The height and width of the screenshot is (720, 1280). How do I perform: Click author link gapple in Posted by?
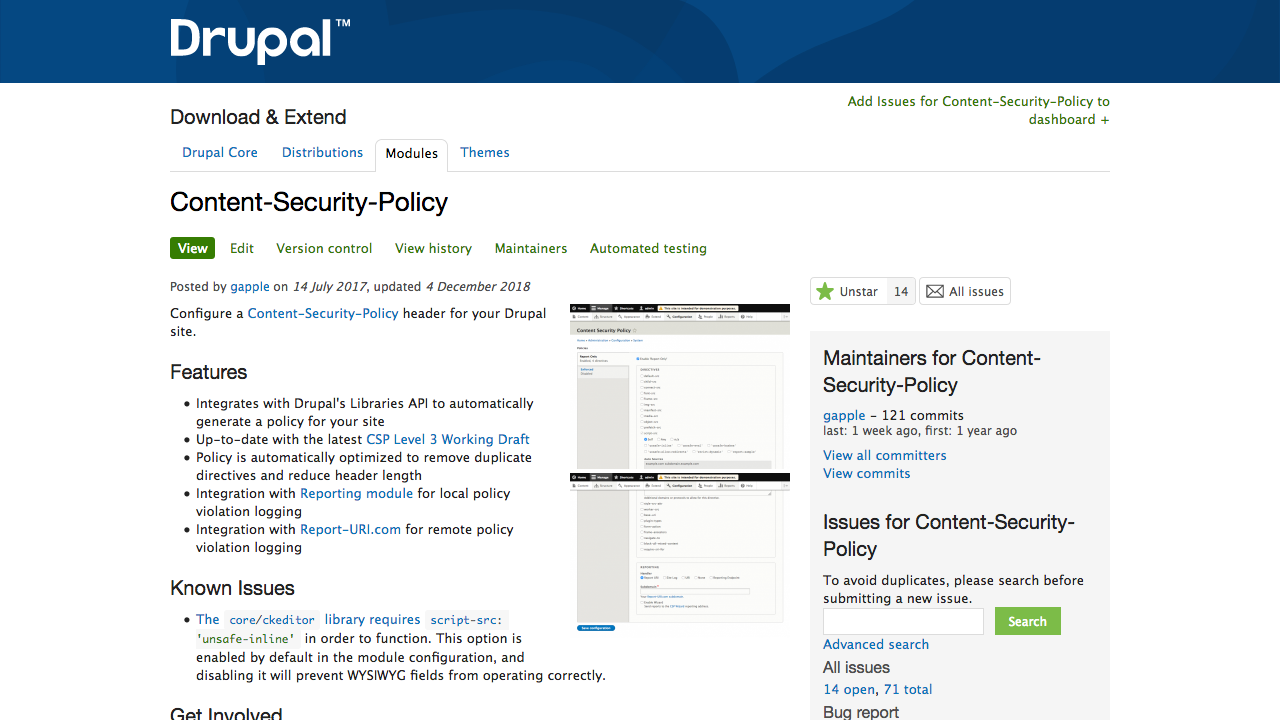click(x=250, y=286)
